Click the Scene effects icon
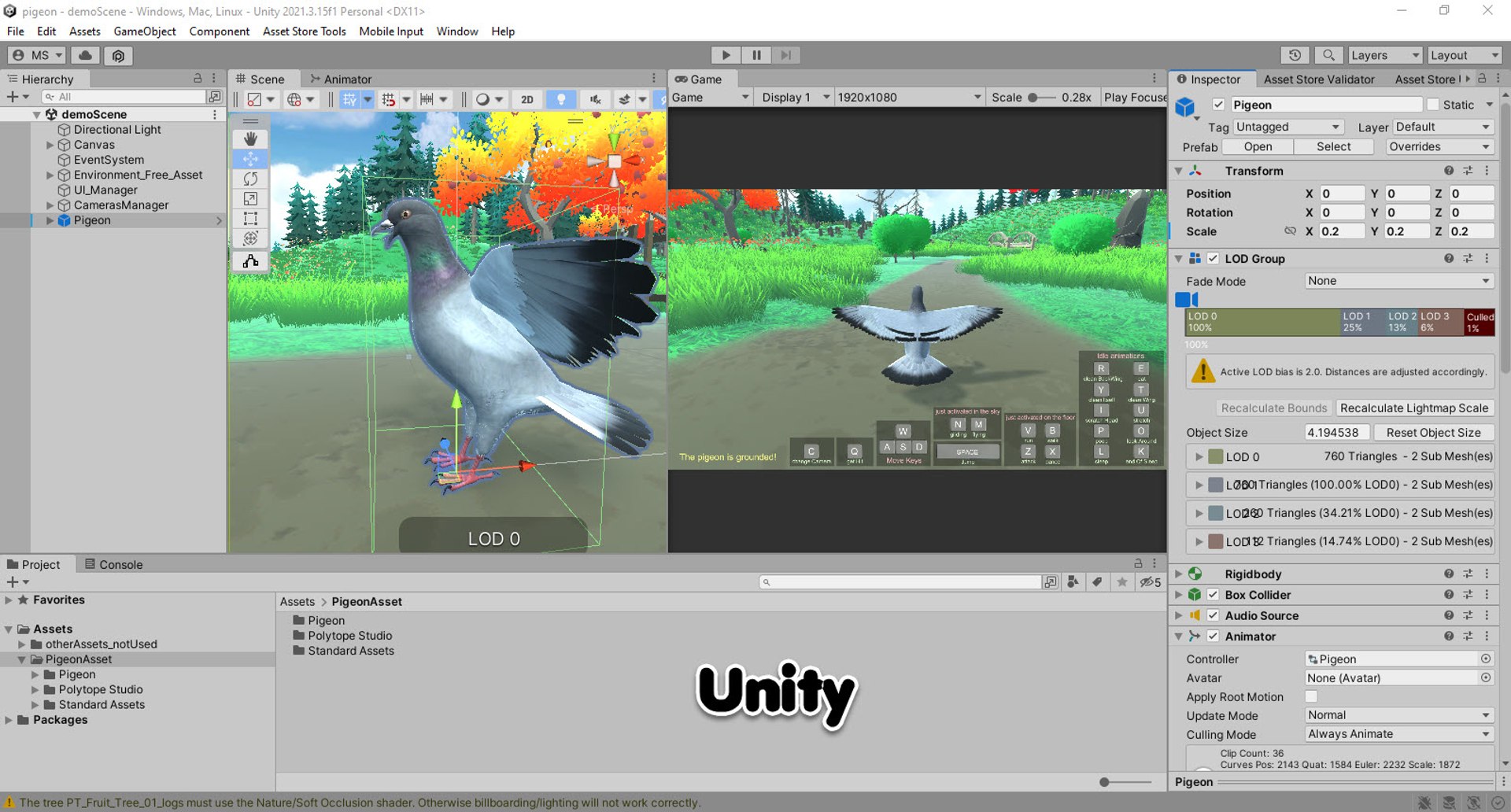The height and width of the screenshot is (812, 1511). (624, 99)
